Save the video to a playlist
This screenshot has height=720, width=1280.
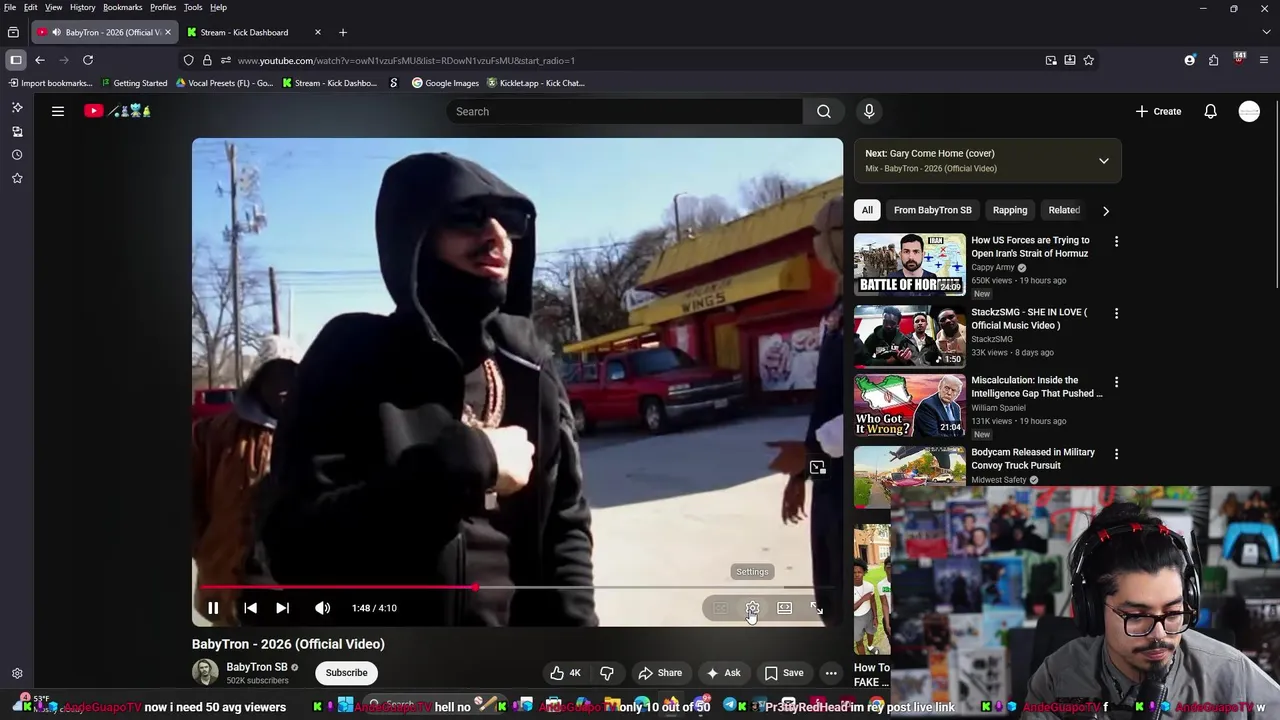pyautogui.click(x=784, y=673)
